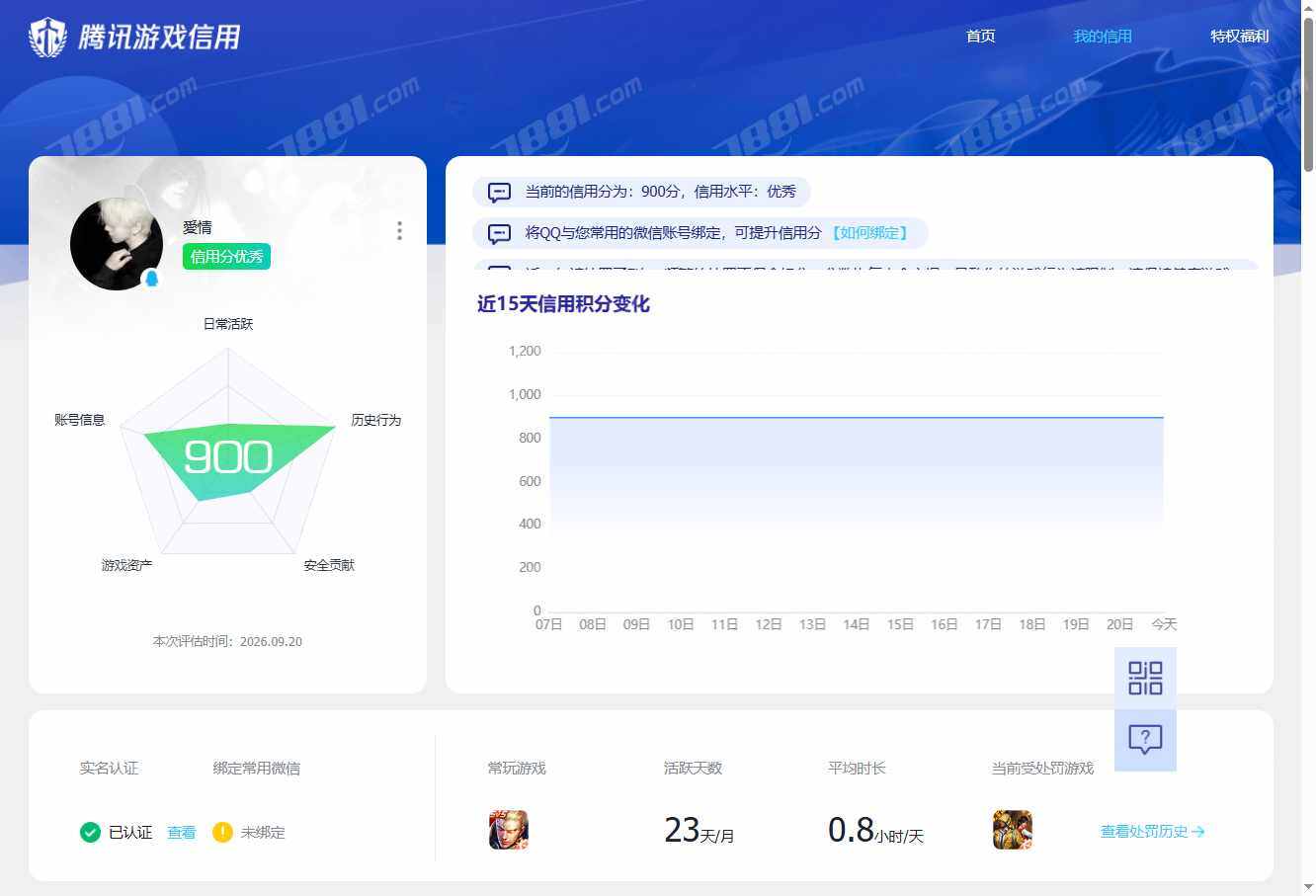Click the QQ penguin badge on avatar
This screenshot has width=1316, height=896.
(x=152, y=279)
